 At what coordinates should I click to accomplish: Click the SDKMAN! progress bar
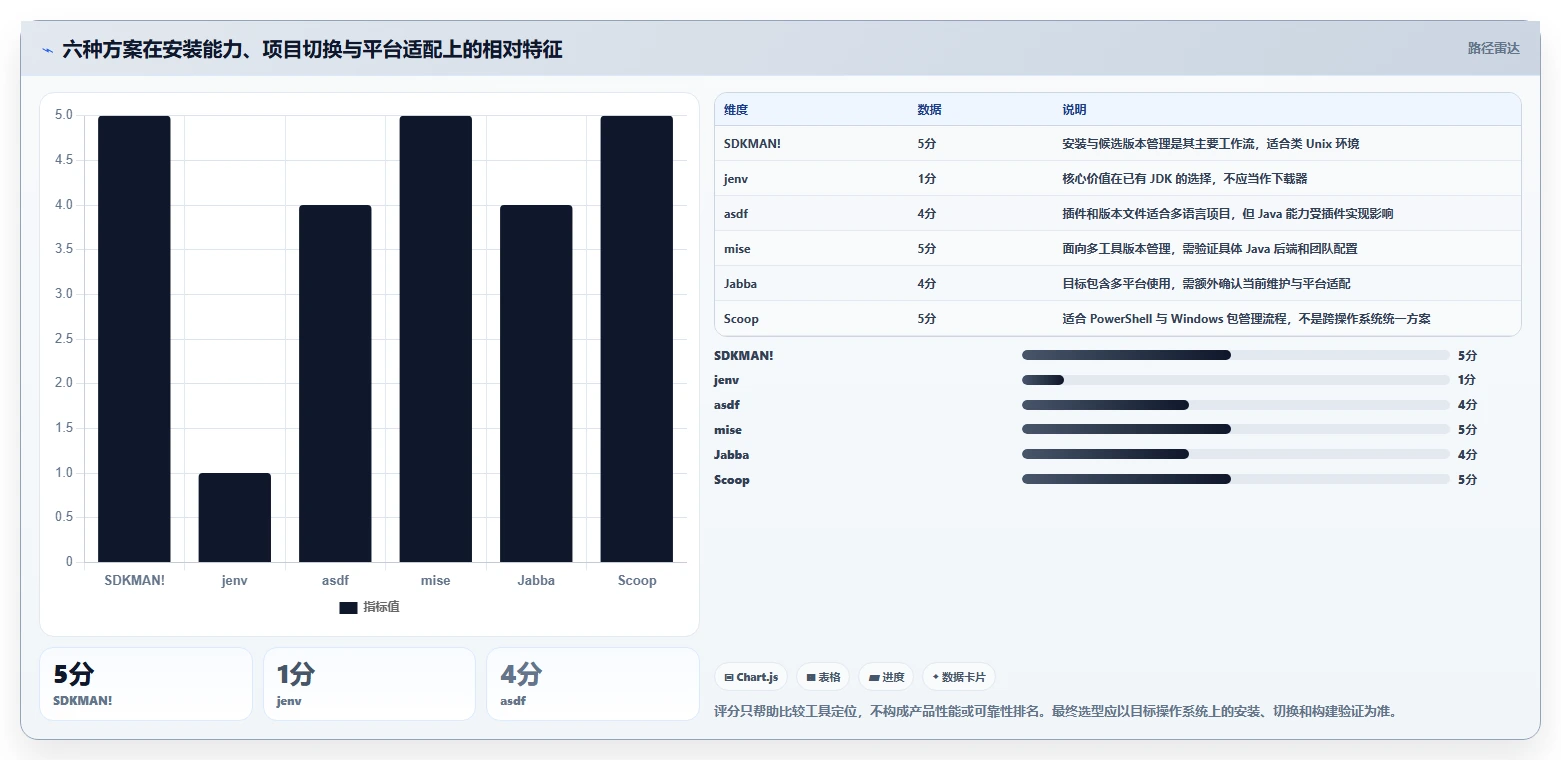[x=1236, y=355]
